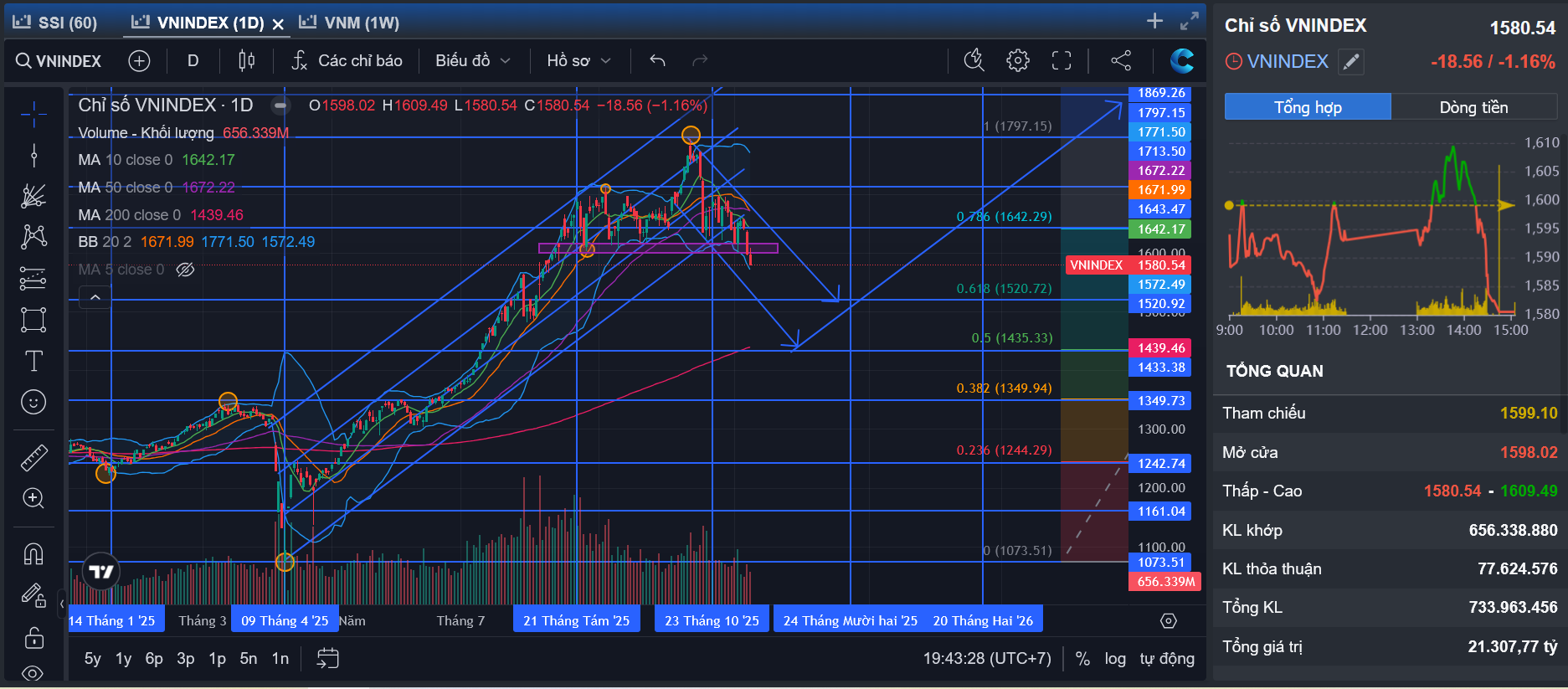Share the chart via share icon
The image size is (1568, 689).
(1121, 60)
